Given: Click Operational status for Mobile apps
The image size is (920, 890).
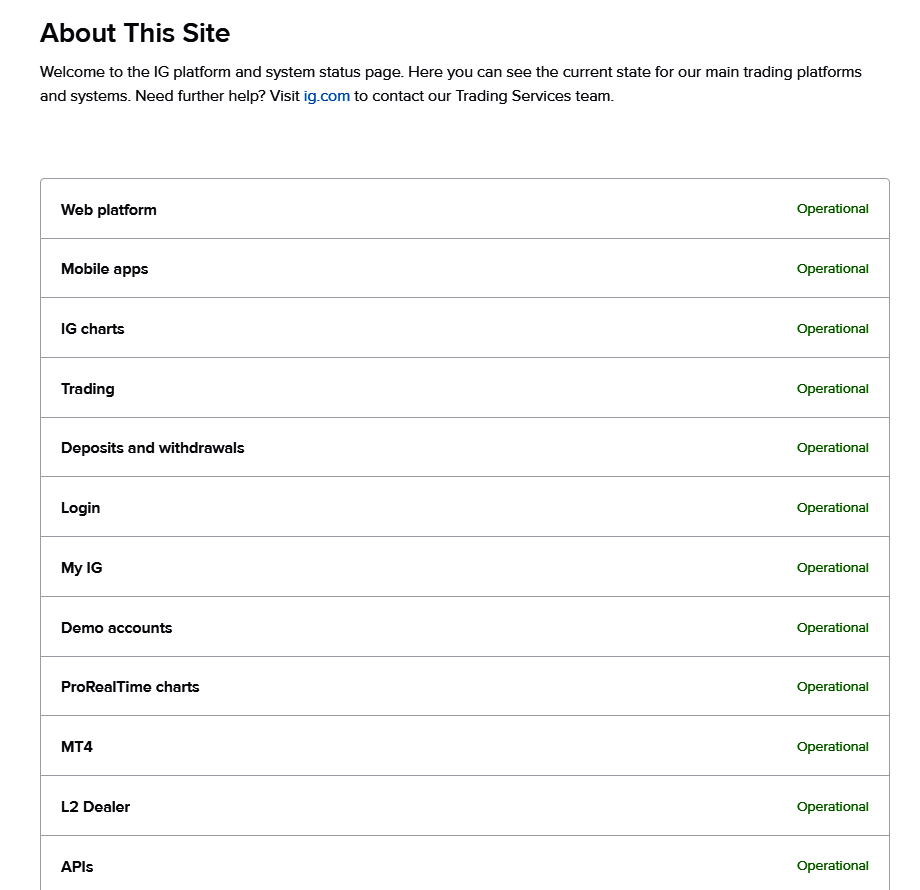Looking at the screenshot, I should point(832,269).
